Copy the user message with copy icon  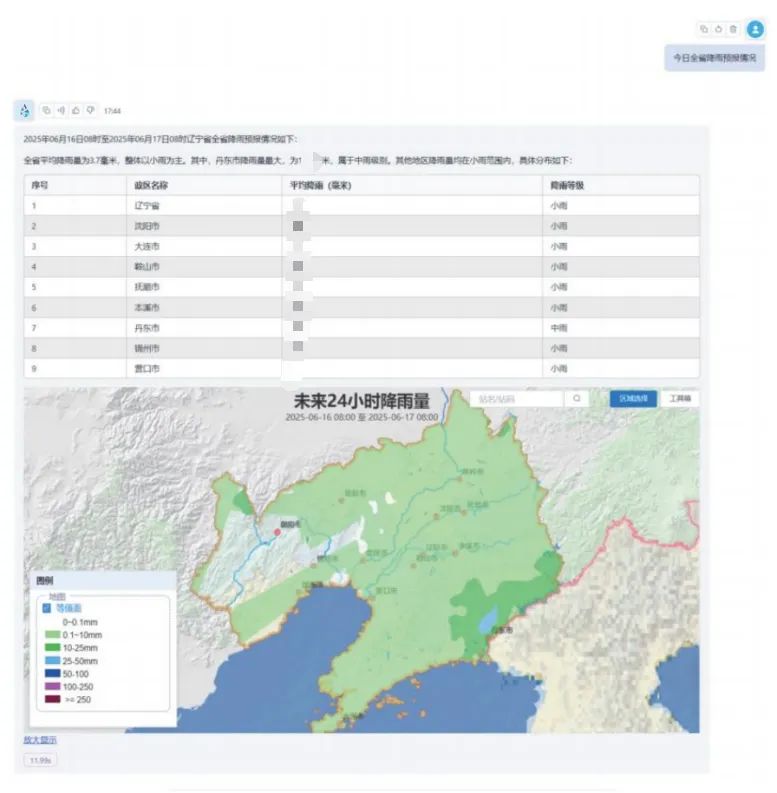pyautogui.click(x=705, y=29)
